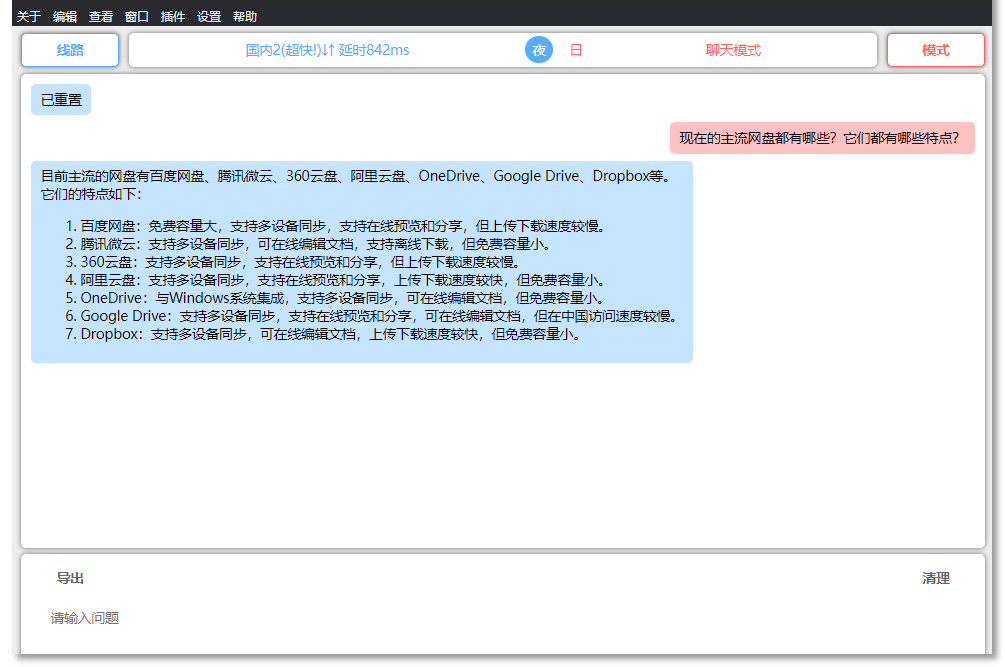Image resolution: width=1005 pixels, height=667 pixels.
Task: Click the red 模式 mode button
Action: [x=935, y=50]
